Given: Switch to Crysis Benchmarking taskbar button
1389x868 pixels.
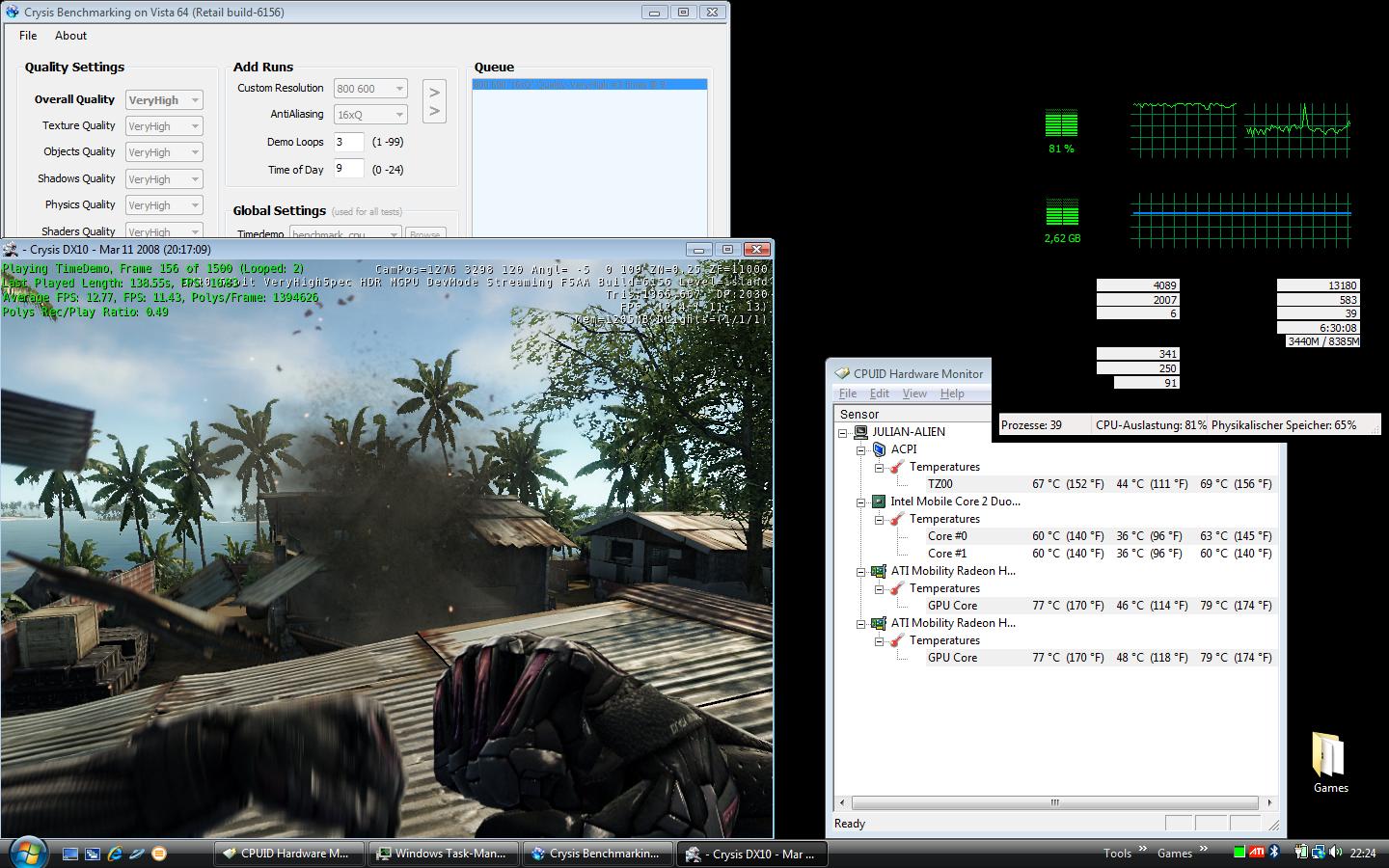Looking at the screenshot, I should coord(599,854).
